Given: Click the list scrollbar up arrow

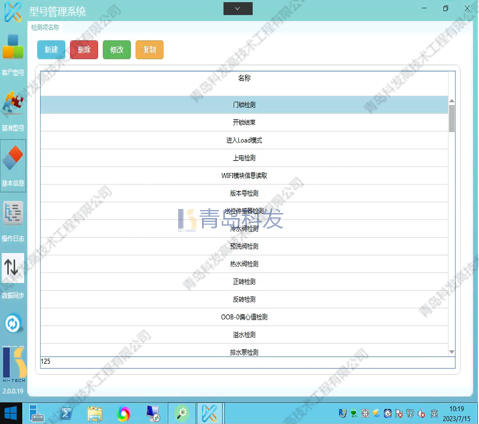Looking at the screenshot, I should (452, 101).
